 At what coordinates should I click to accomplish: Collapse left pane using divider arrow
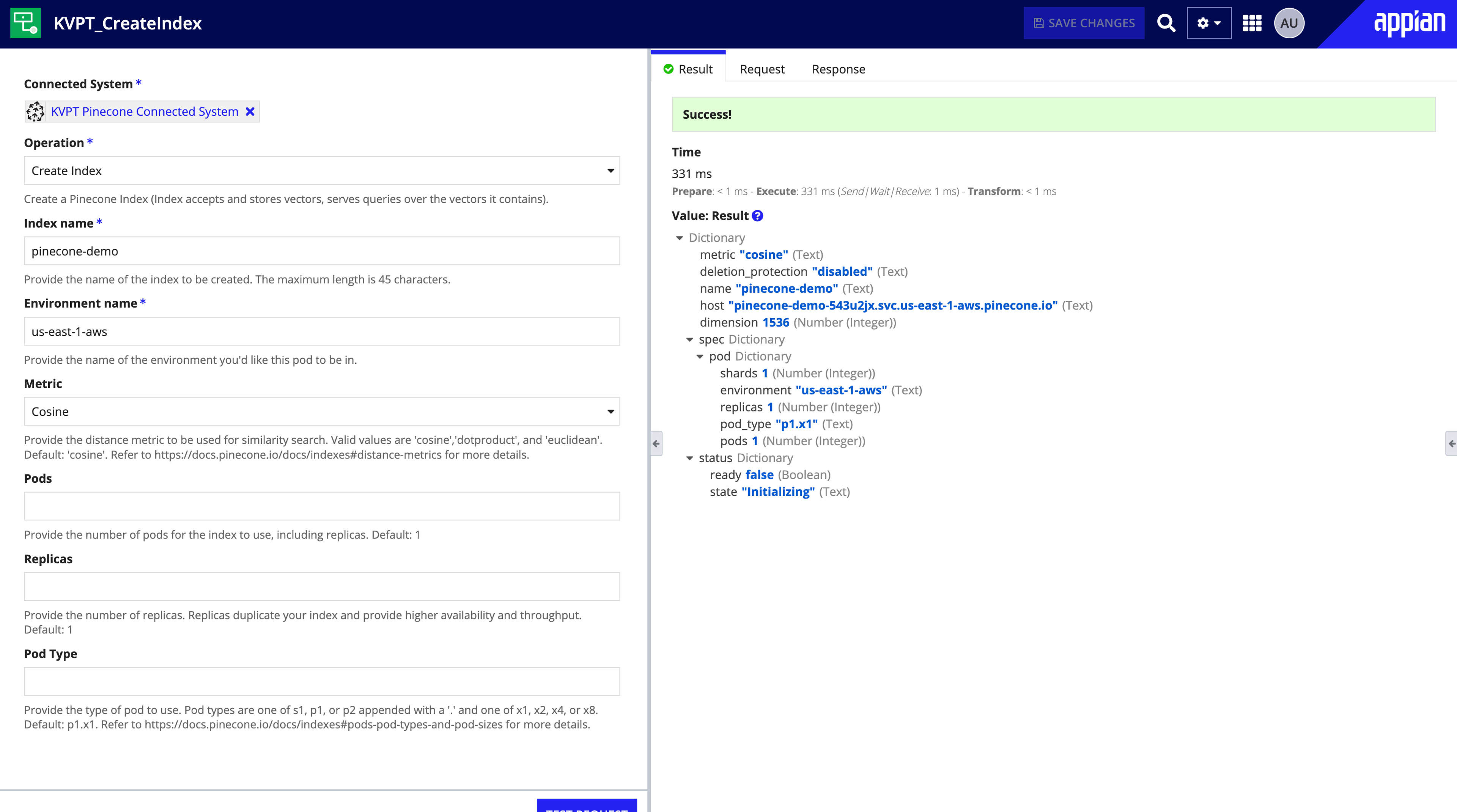pyautogui.click(x=656, y=443)
